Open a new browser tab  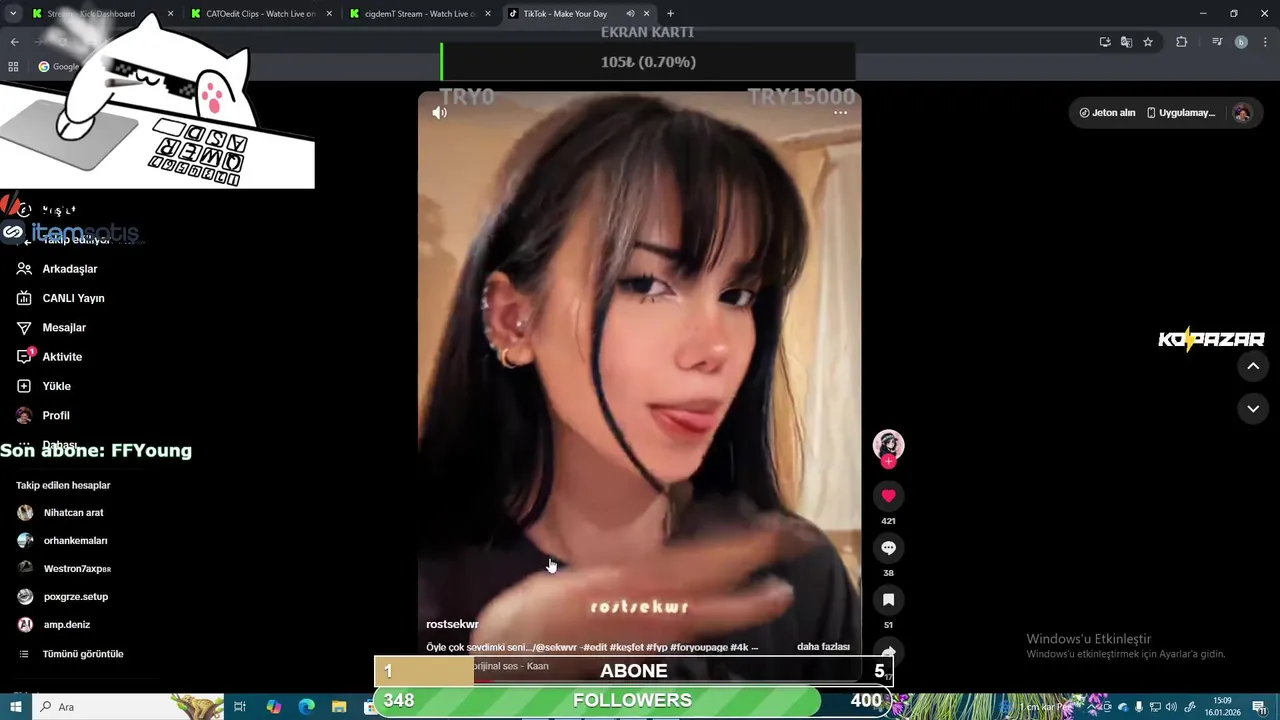point(670,14)
